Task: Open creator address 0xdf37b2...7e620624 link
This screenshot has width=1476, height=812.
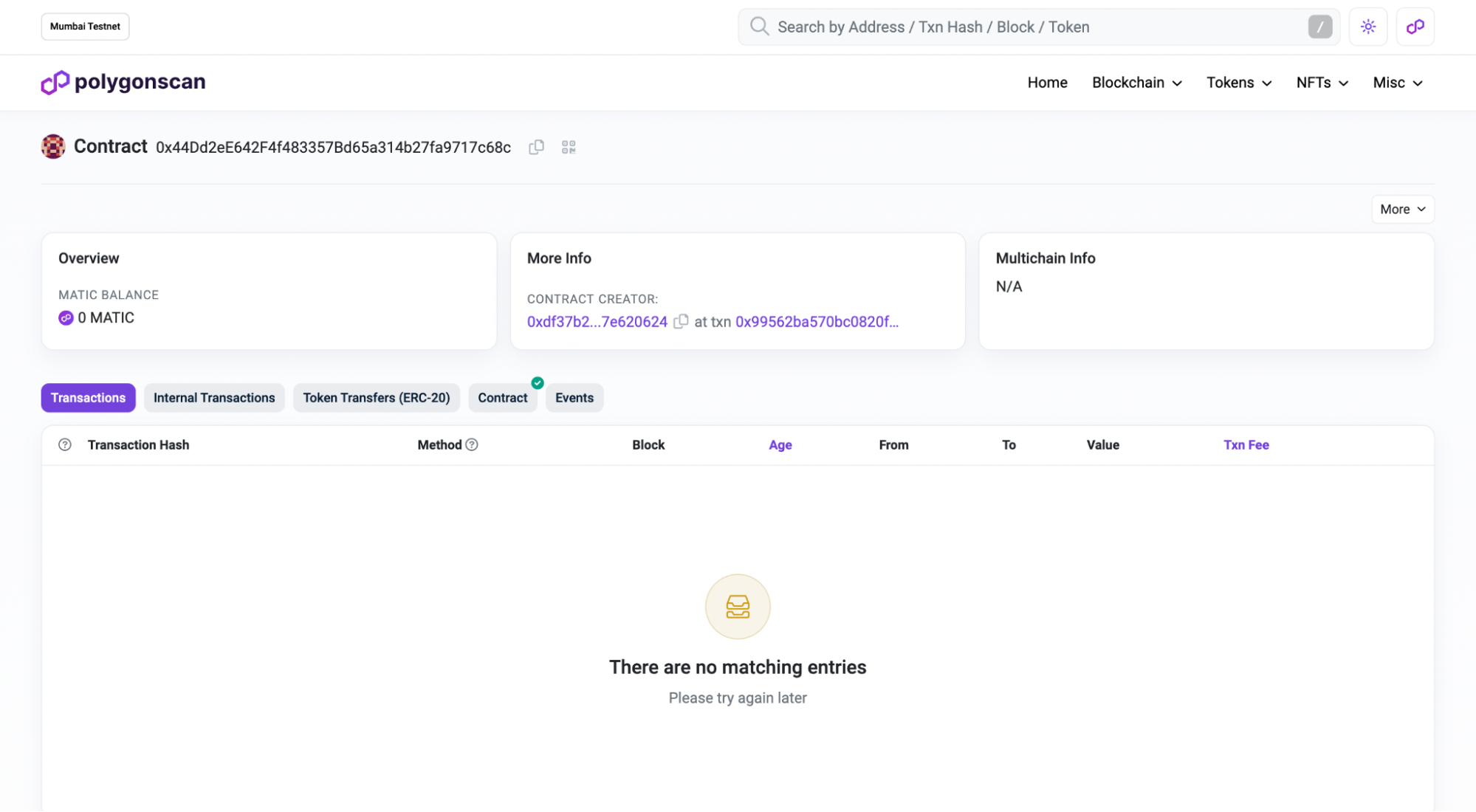Action: tap(597, 322)
